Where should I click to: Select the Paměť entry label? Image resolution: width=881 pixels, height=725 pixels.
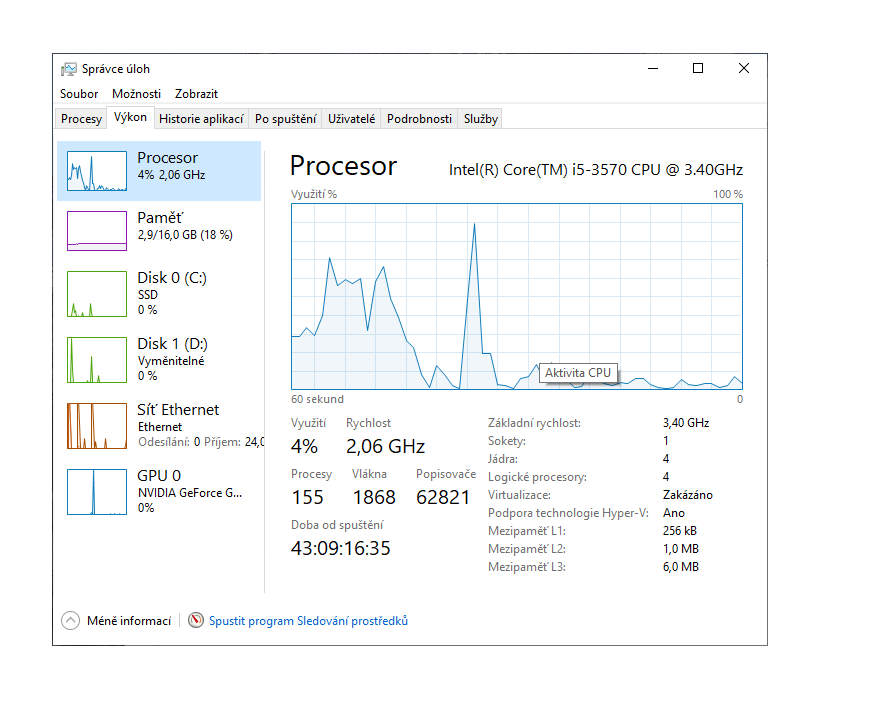(160, 218)
